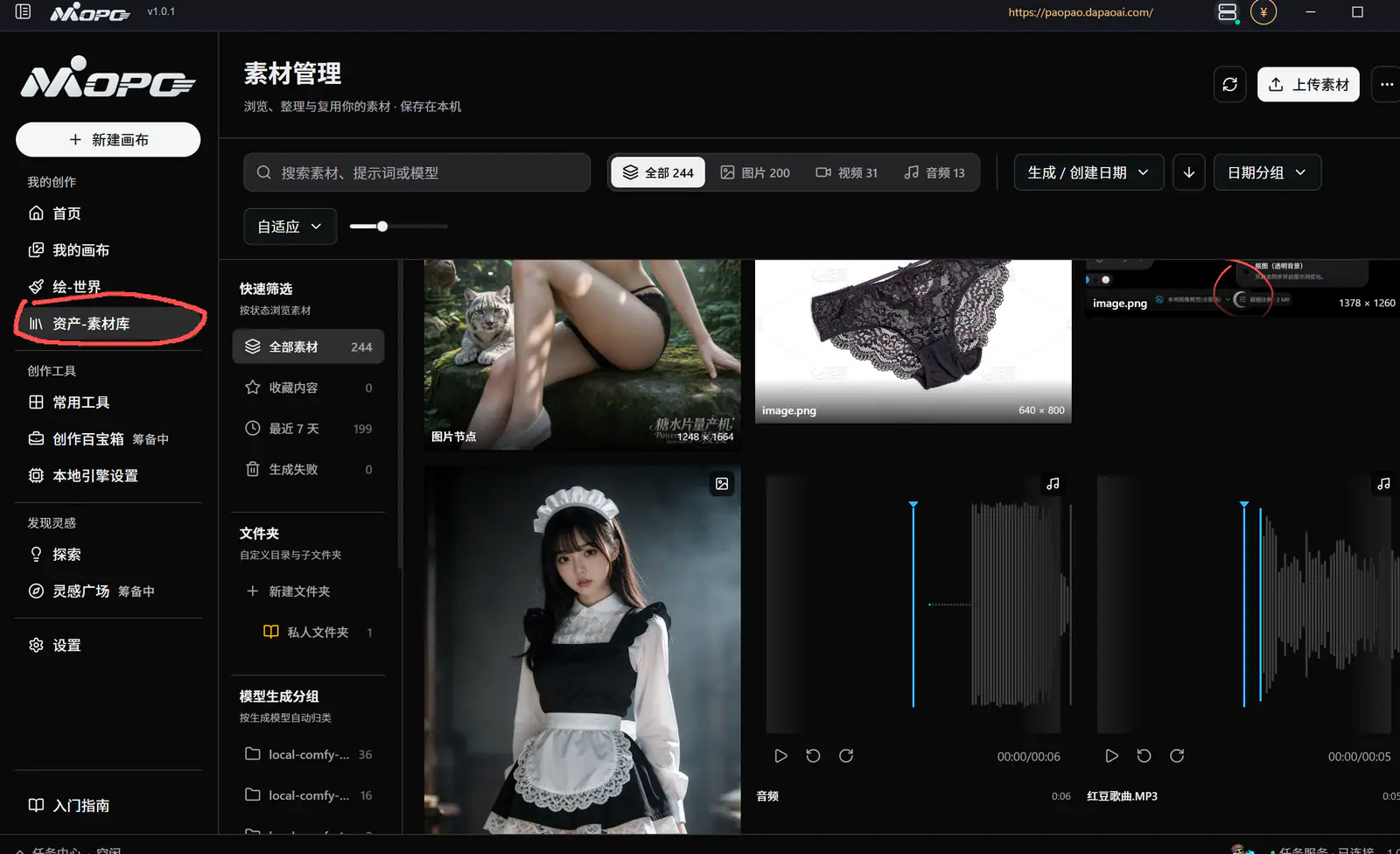Switch to the 视频 31 tab
The width and height of the screenshot is (1400, 854).
(846, 172)
